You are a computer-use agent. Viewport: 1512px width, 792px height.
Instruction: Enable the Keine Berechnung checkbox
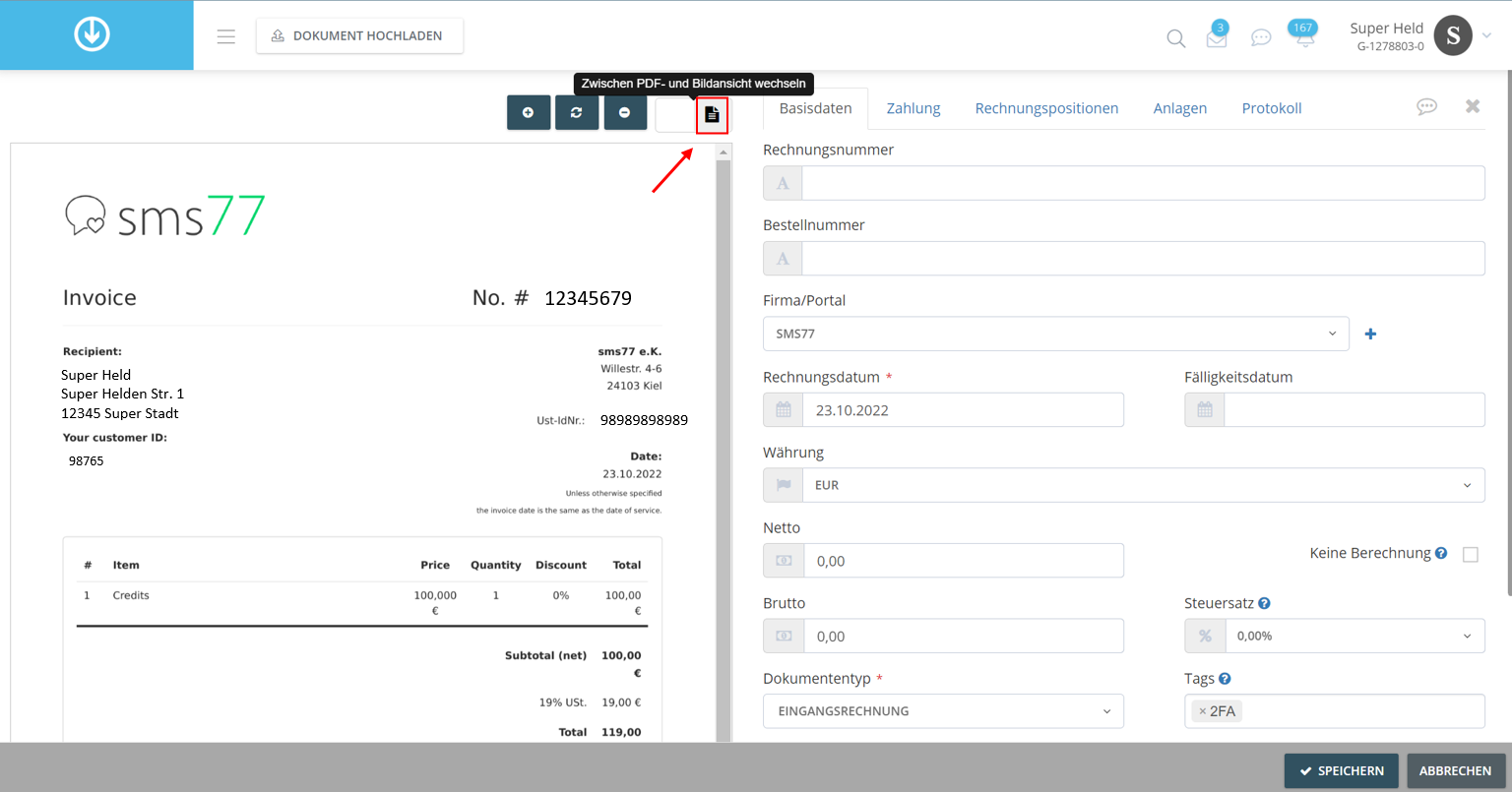pyautogui.click(x=1471, y=555)
